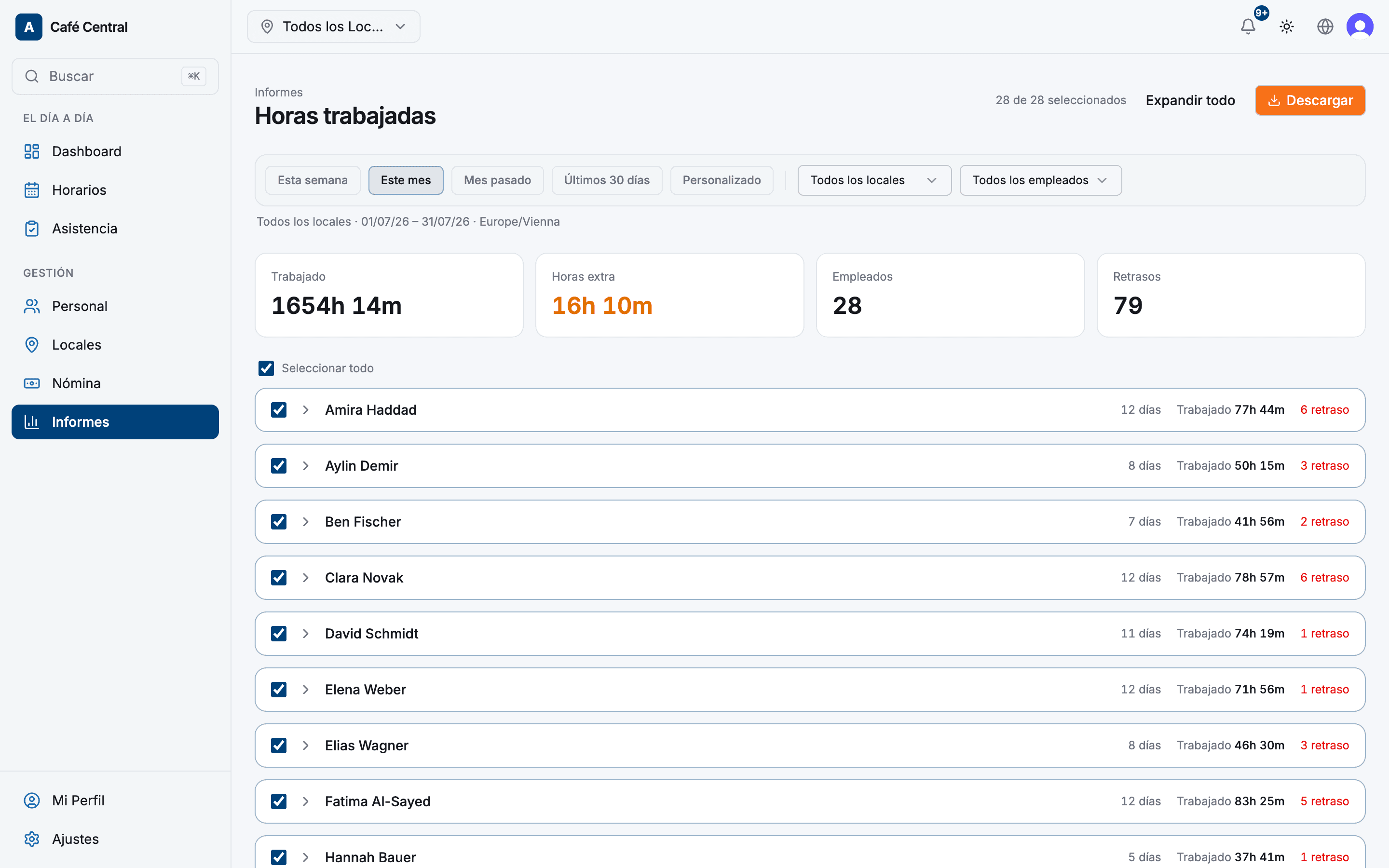Select the Este mes period tab
Screen dimensions: 1389x868
[406, 180]
